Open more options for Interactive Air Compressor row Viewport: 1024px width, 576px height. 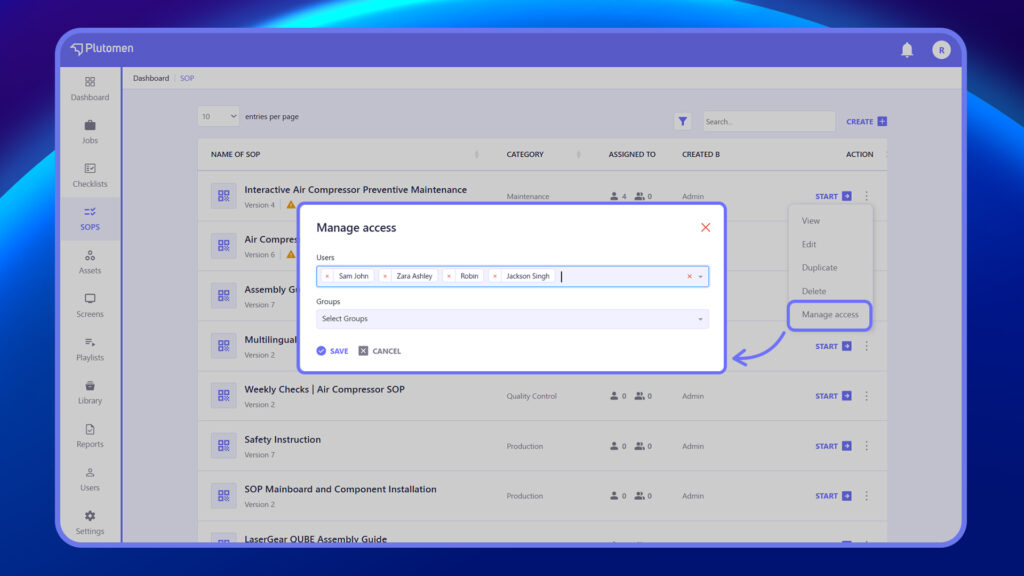click(867, 196)
